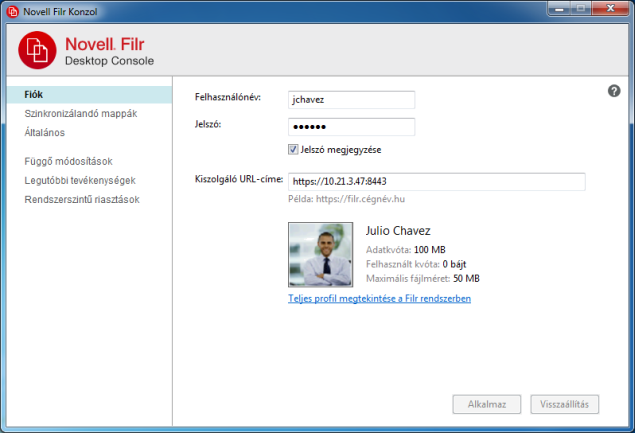Click the Novell Filr red logo icon
The height and width of the screenshot is (433, 635).
37,50
